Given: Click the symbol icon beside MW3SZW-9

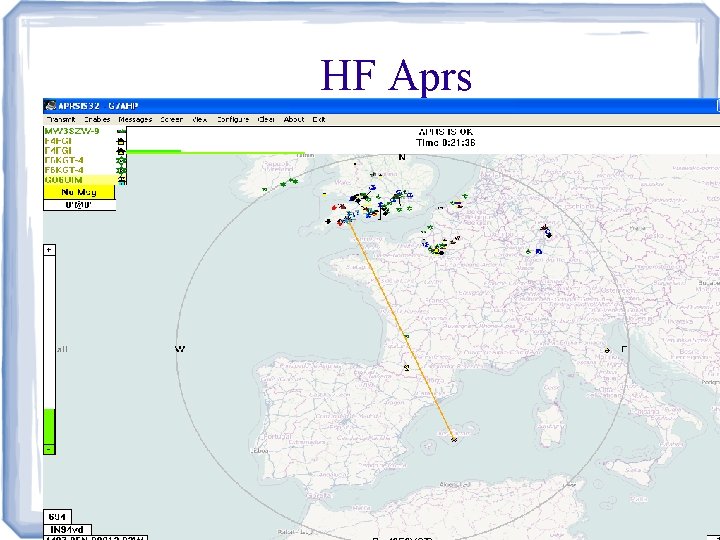Looking at the screenshot, I should click(122, 131).
